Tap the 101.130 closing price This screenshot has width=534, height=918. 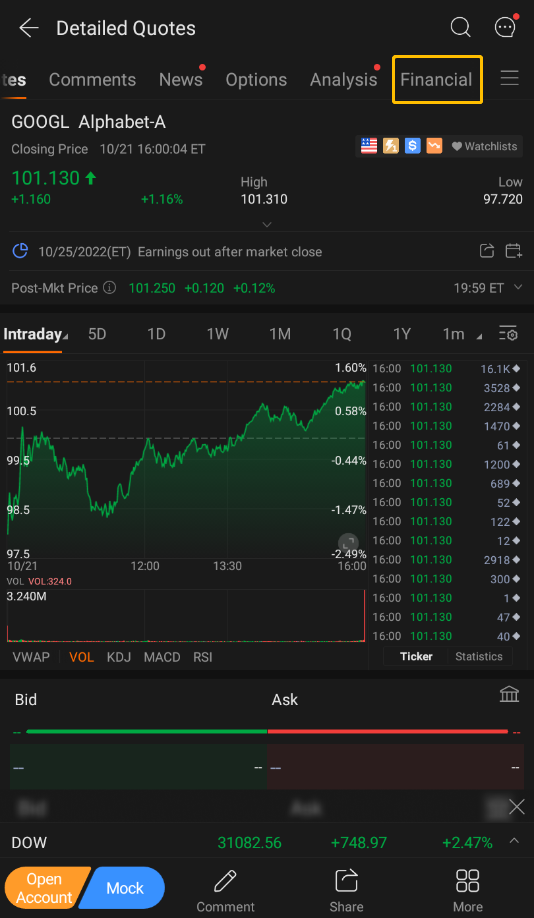pyautogui.click(x=46, y=178)
